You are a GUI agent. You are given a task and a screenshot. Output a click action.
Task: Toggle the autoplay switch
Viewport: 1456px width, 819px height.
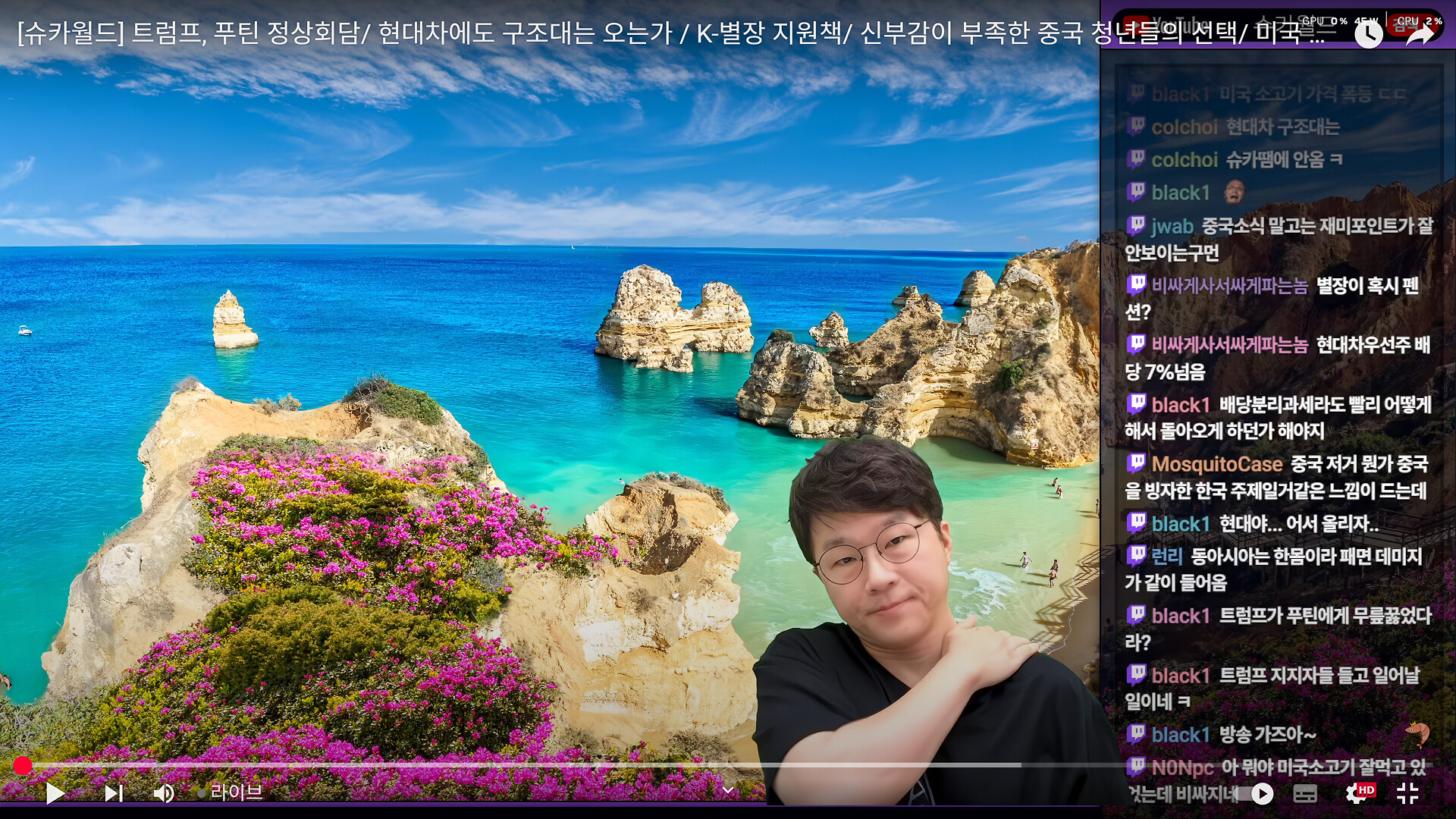click(1259, 794)
